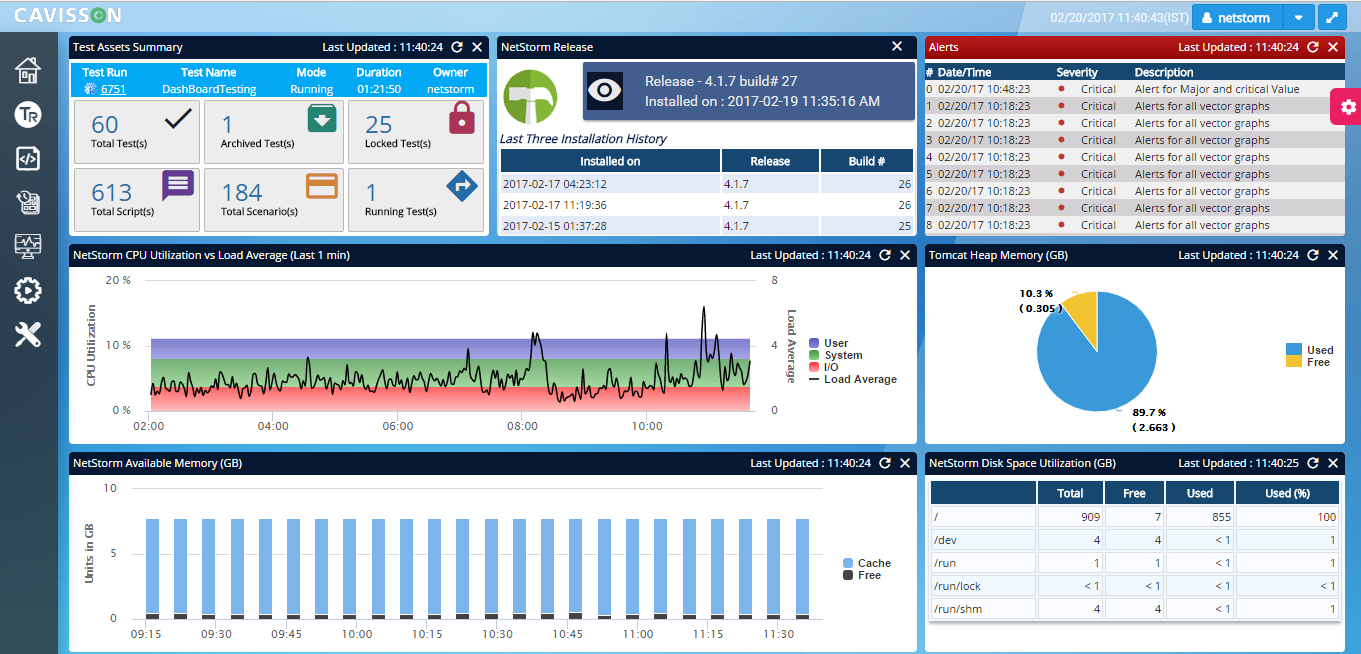
Task: Select alert row number 8
Action: (1135, 225)
